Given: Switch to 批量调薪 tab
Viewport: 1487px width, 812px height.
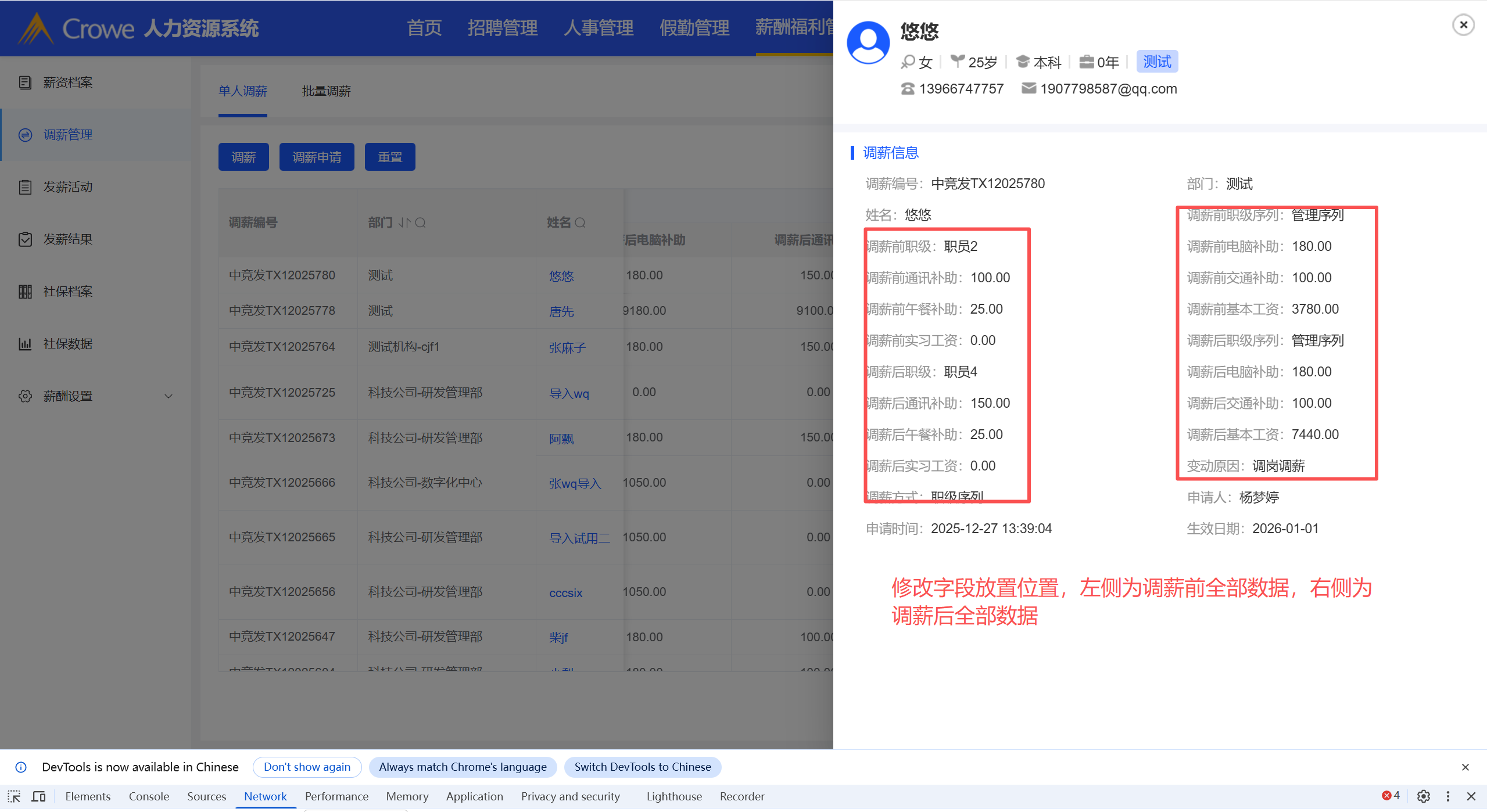Looking at the screenshot, I should click(x=326, y=91).
